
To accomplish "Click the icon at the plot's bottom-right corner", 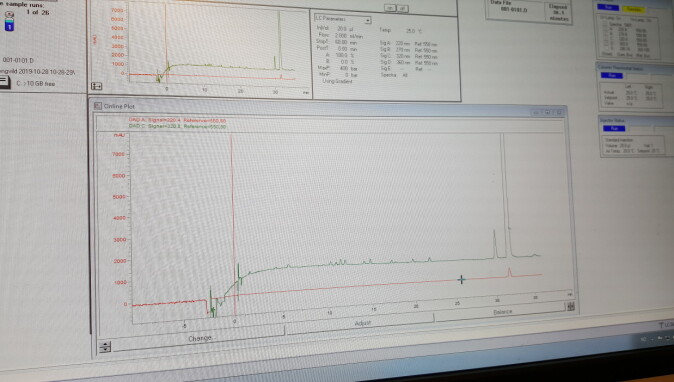I will (x=571, y=306).
